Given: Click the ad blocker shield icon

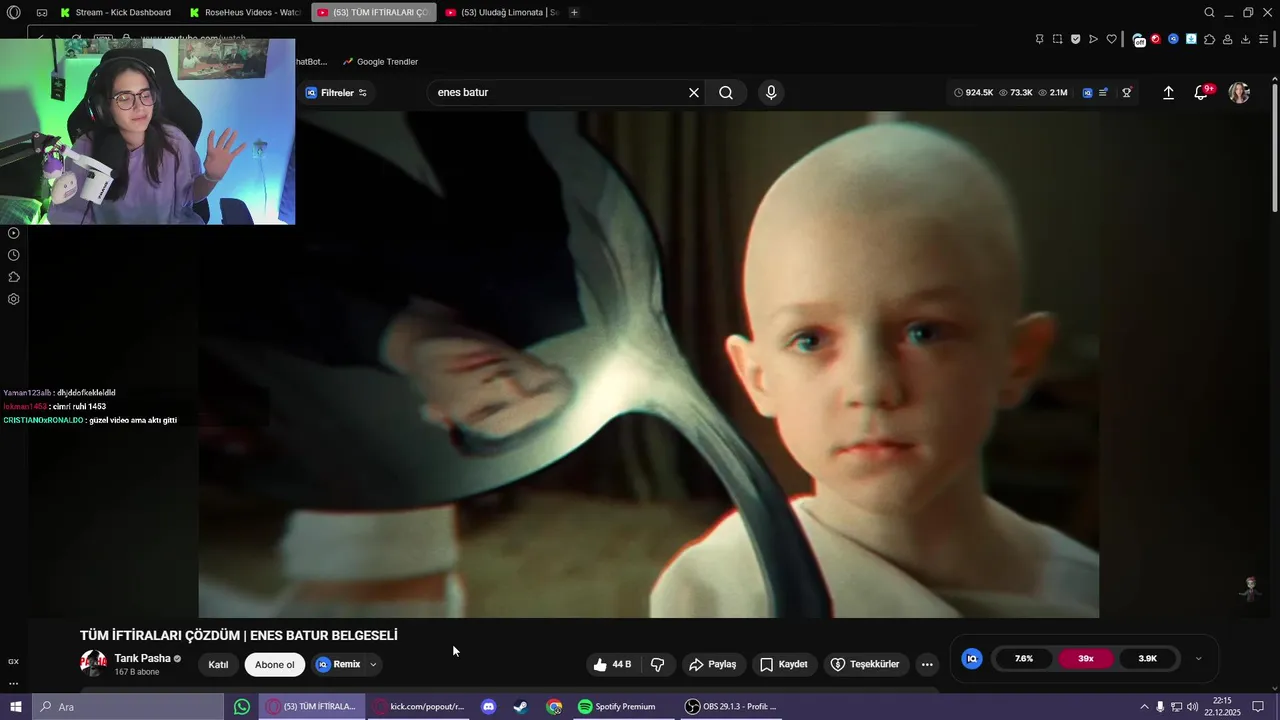Looking at the screenshot, I should (x=1075, y=39).
